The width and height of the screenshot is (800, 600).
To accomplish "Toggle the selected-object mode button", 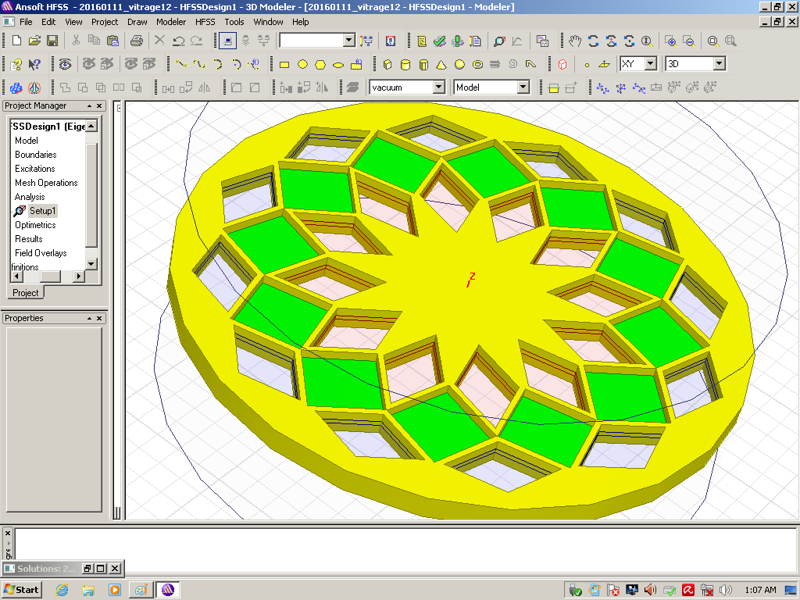I will [x=228, y=41].
